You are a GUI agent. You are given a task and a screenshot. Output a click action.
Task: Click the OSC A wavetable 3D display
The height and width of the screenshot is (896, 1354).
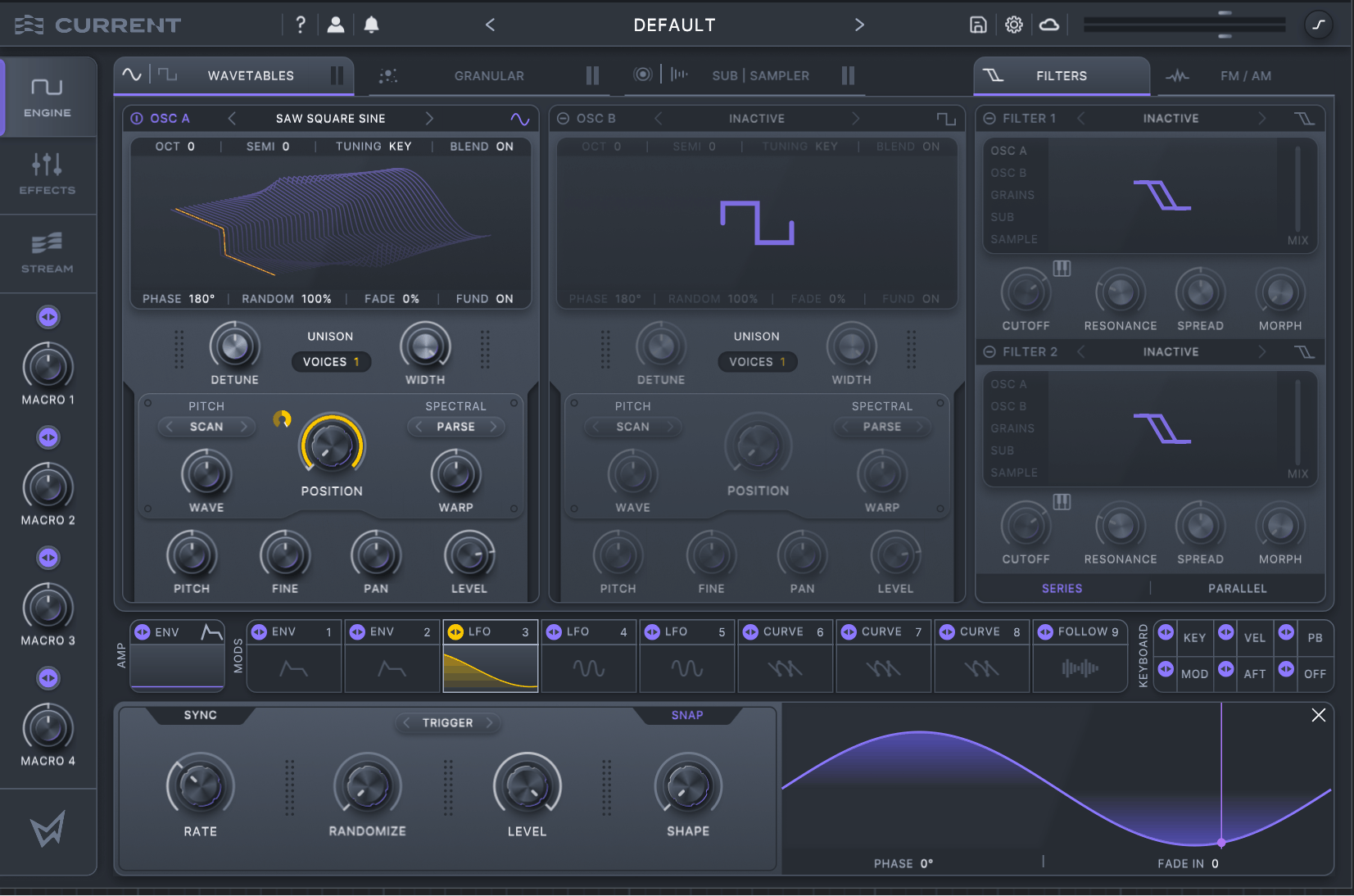(331, 222)
